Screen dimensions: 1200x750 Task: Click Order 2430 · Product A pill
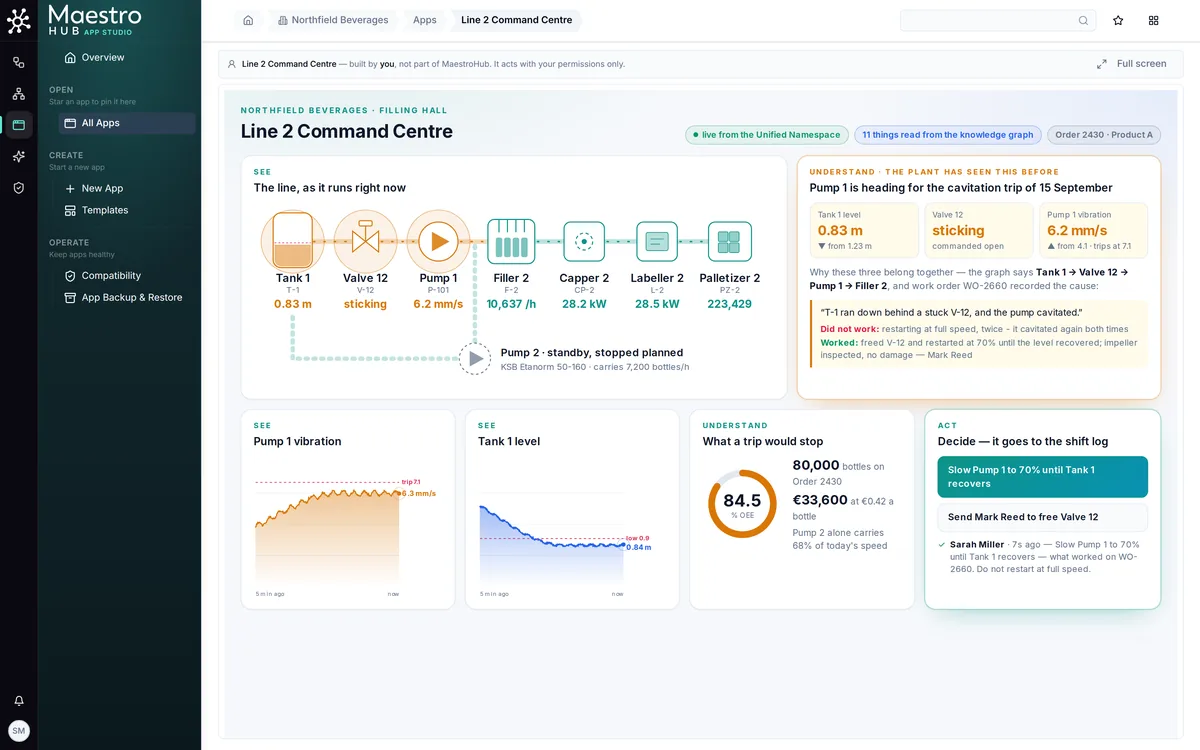point(1104,135)
